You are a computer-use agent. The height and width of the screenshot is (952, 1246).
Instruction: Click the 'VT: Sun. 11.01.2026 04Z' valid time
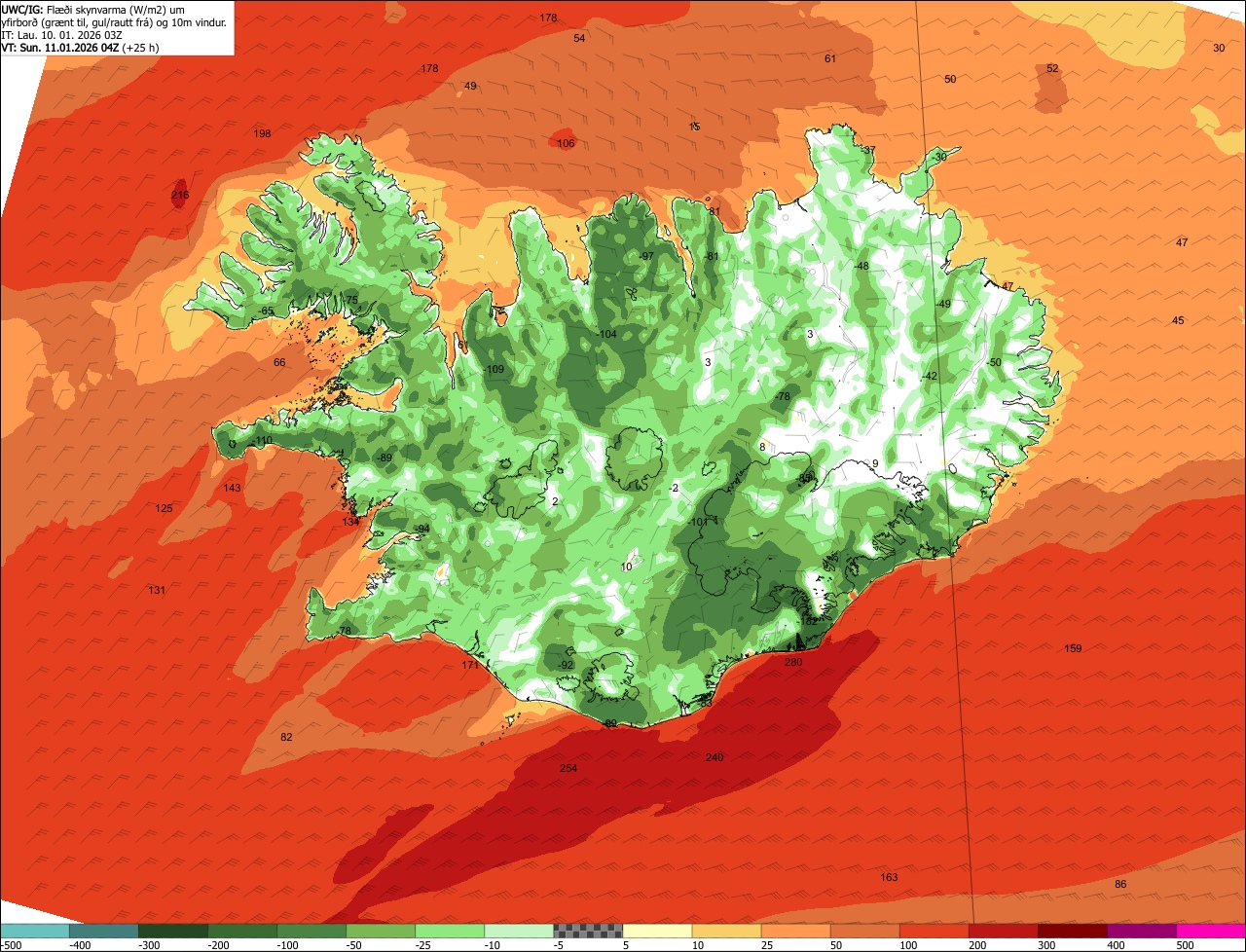pyautogui.click(x=60, y=47)
